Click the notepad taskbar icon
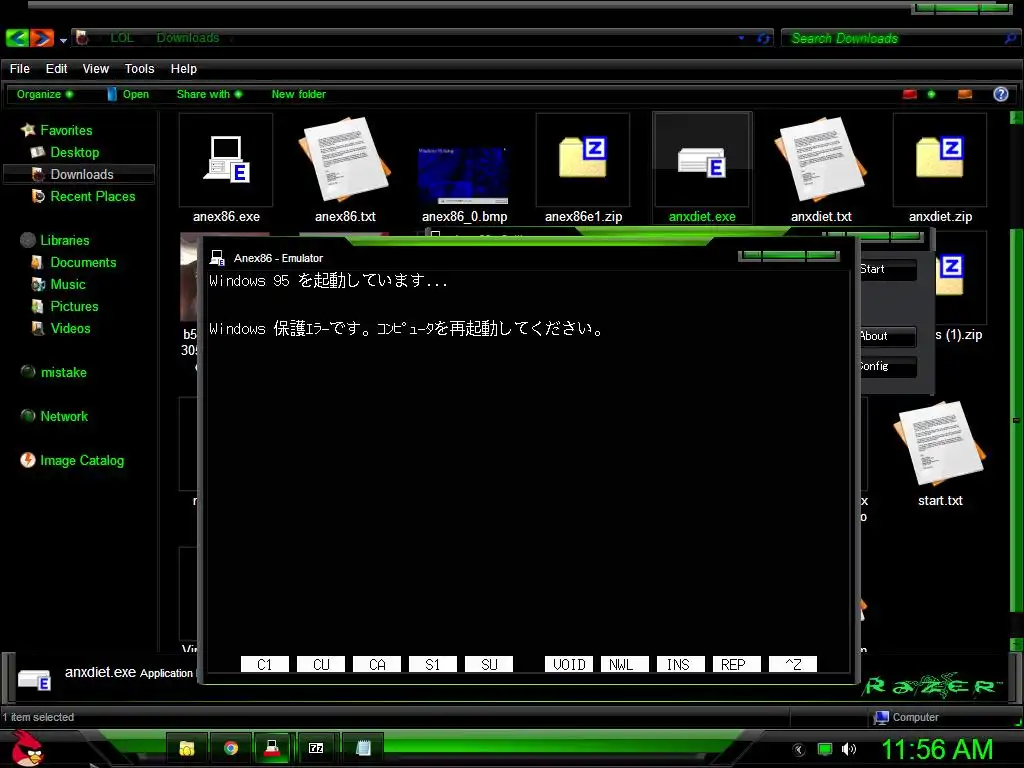 coord(362,748)
